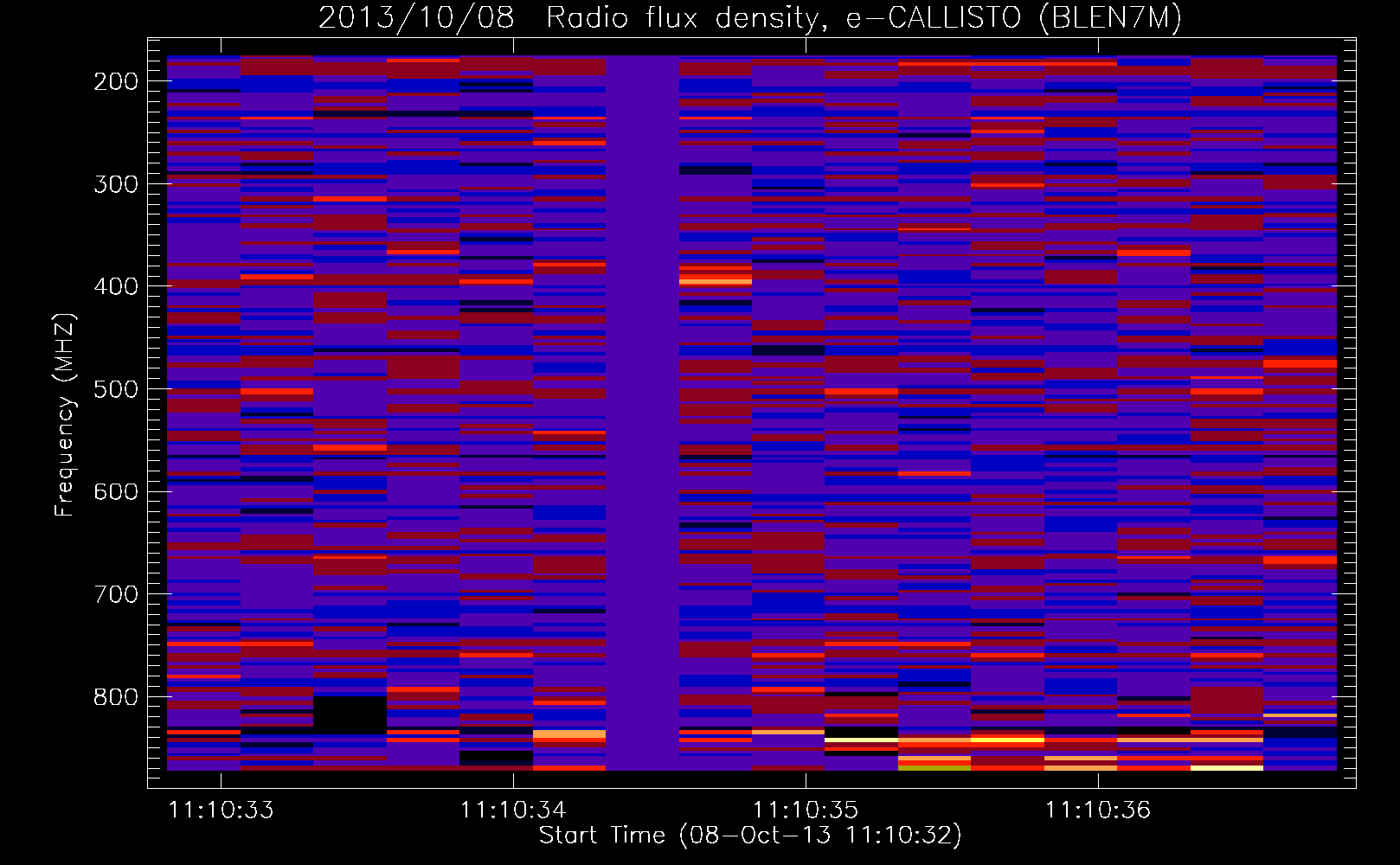1400x865 pixels.
Task: Click the bright orange burst near 400 MHz
Action: point(716,279)
